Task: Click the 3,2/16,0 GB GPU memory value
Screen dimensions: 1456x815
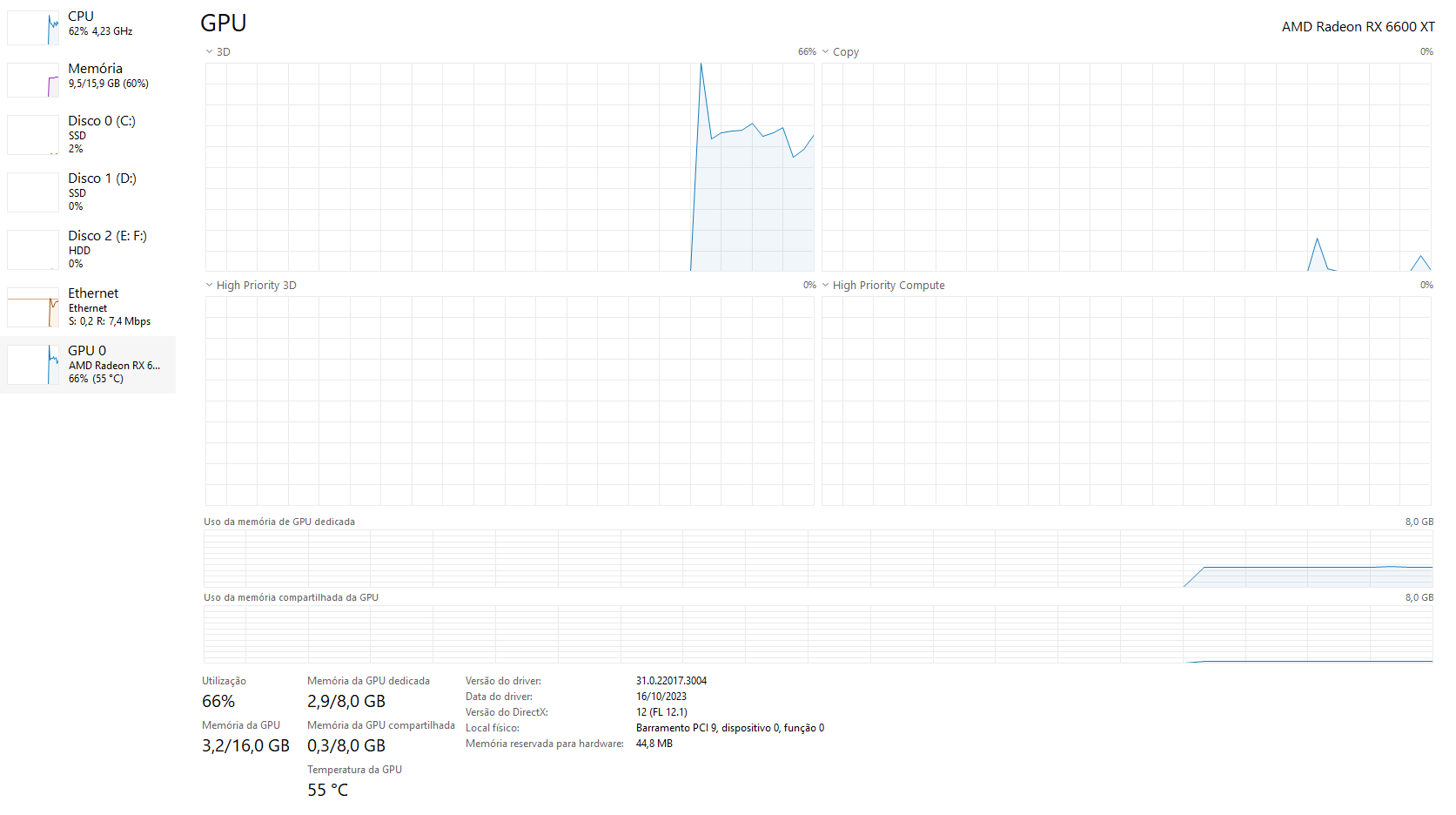Action: click(x=245, y=746)
